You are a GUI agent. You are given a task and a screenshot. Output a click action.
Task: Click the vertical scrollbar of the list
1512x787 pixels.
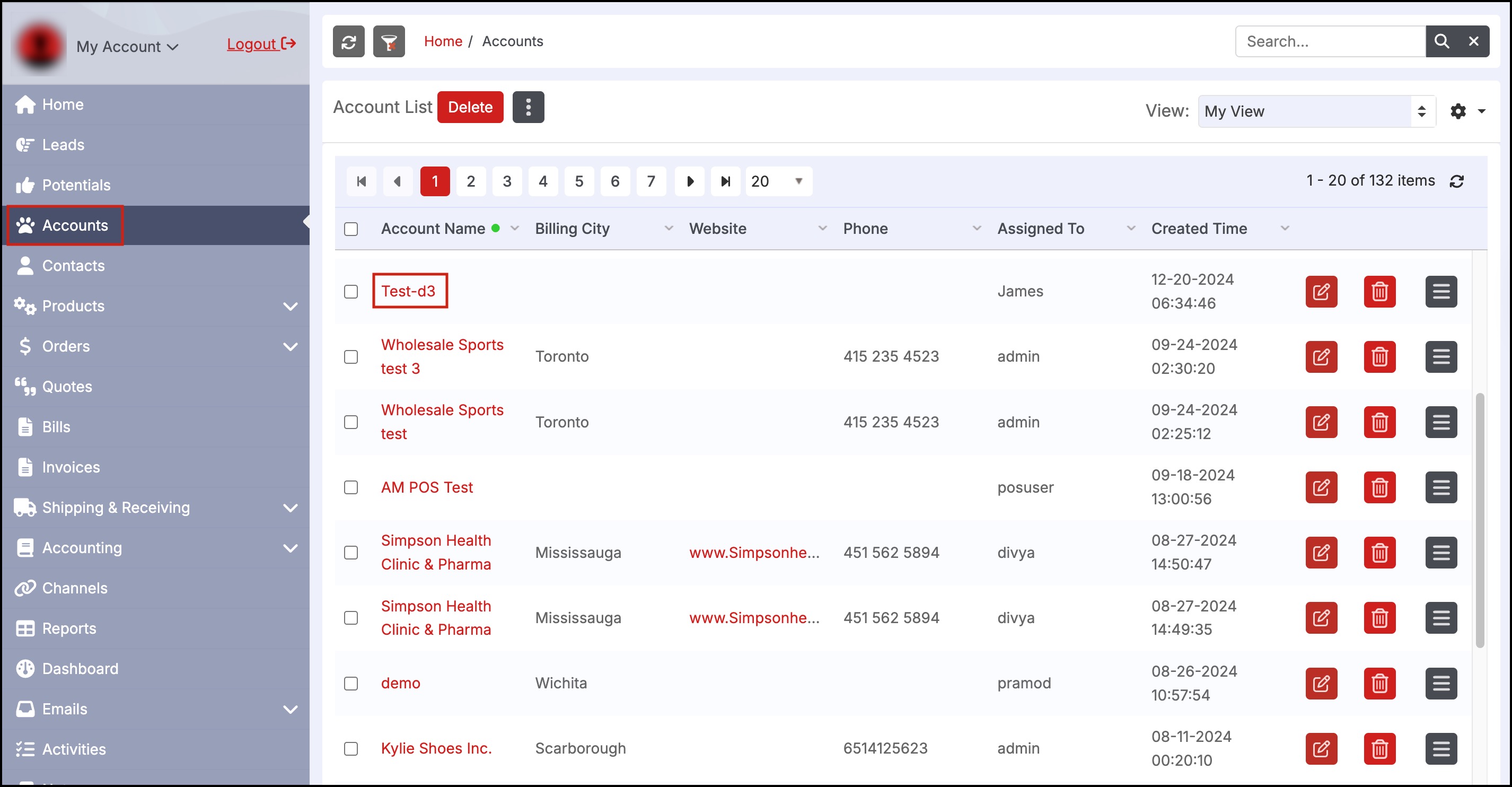coord(1480,520)
